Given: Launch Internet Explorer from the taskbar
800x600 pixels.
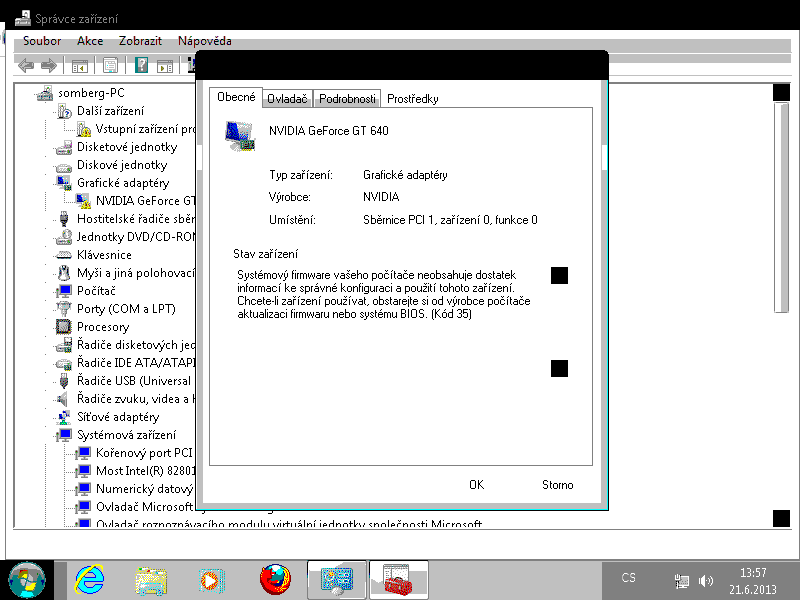Looking at the screenshot, I should [90, 580].
